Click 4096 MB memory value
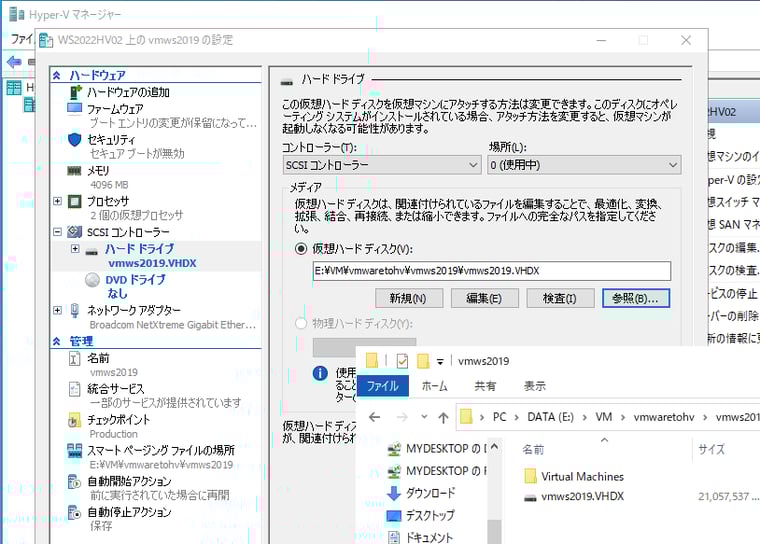The height and width of the screenshot is (544, 760). 109,185
